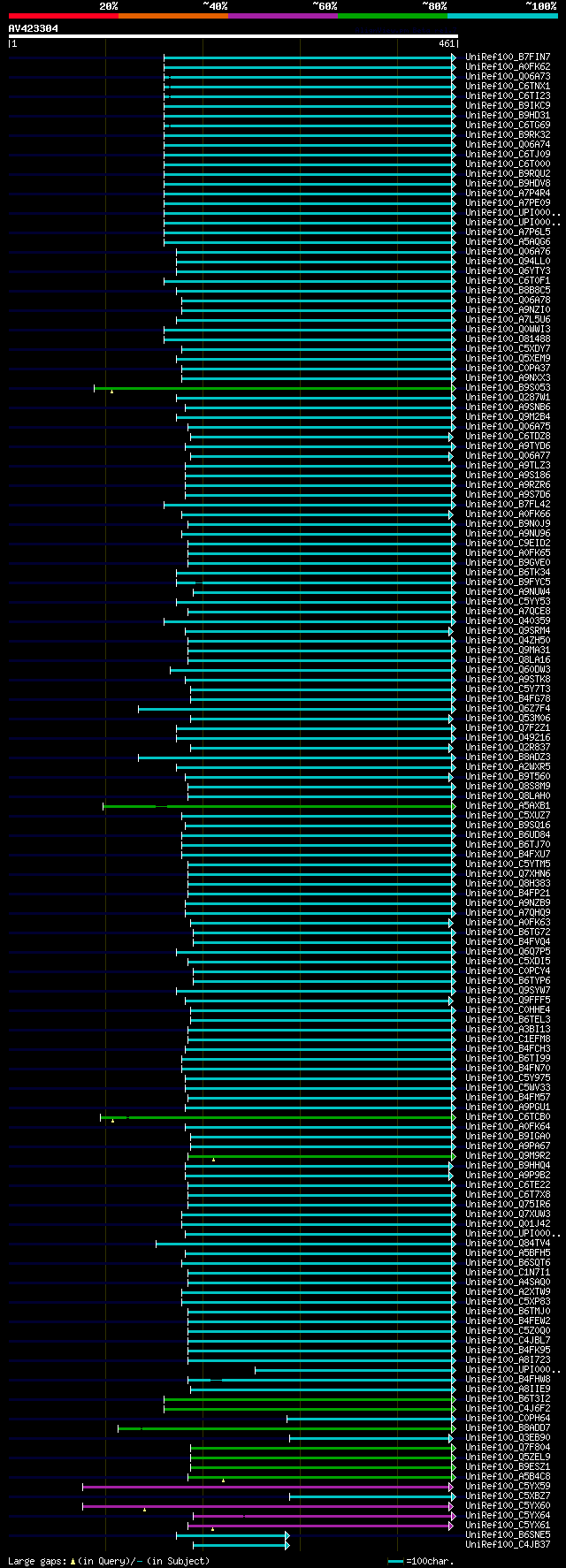This screenshot has width=566, height=1568.
Task: Click the purple alignment bar of C5YX59
Action: pyautogui.click(x=268, y=1487)
